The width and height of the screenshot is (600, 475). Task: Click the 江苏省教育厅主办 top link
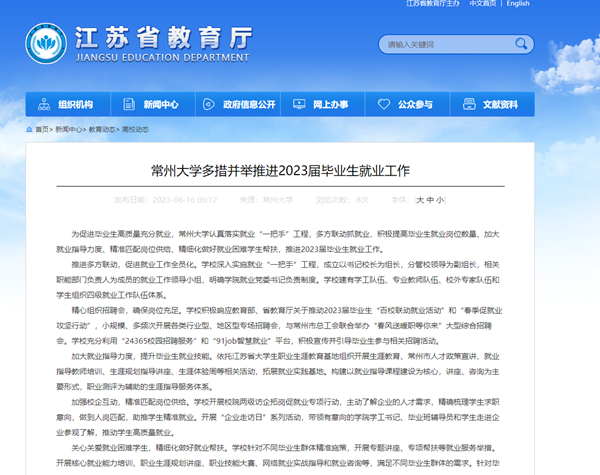(x=432, y=4)
